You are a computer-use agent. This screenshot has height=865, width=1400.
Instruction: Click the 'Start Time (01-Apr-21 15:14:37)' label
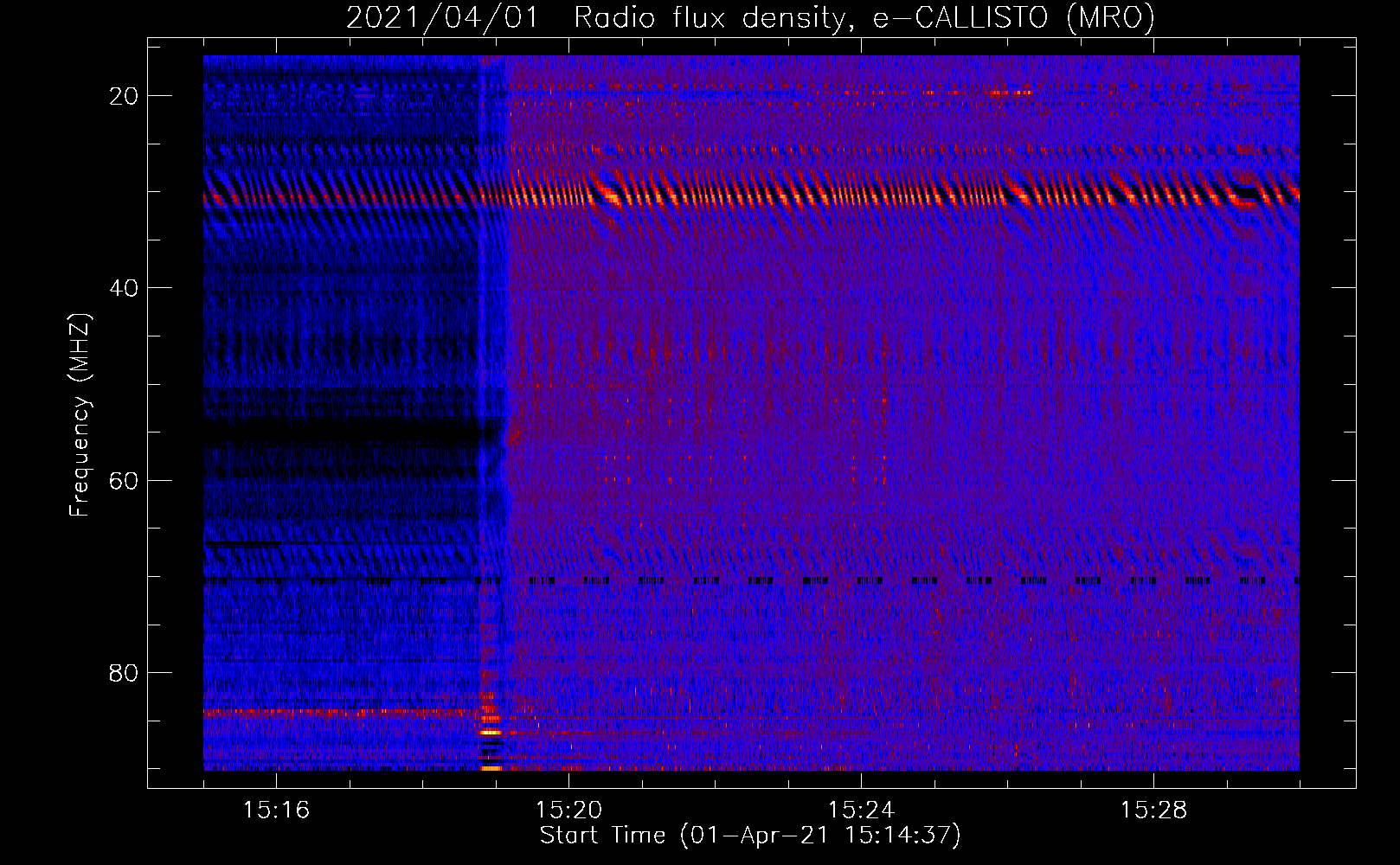[750, 836]
